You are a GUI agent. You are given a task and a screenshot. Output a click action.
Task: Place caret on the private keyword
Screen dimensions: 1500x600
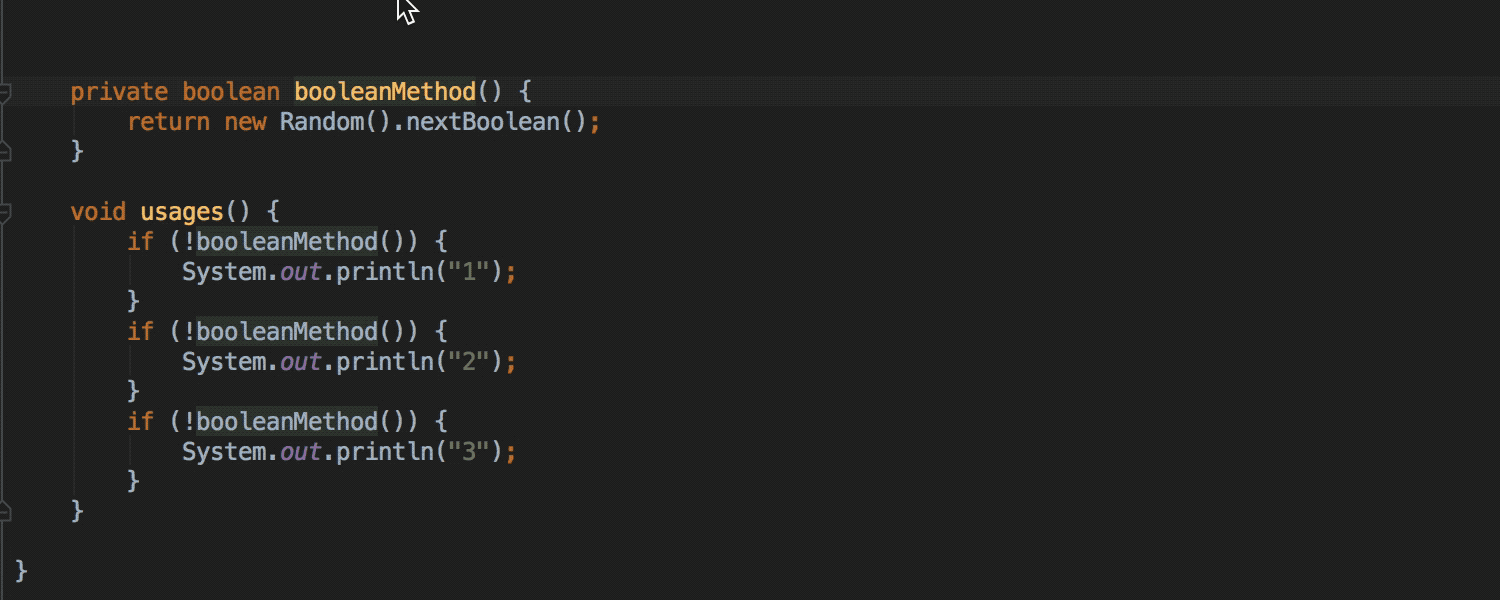coord(119,92)
